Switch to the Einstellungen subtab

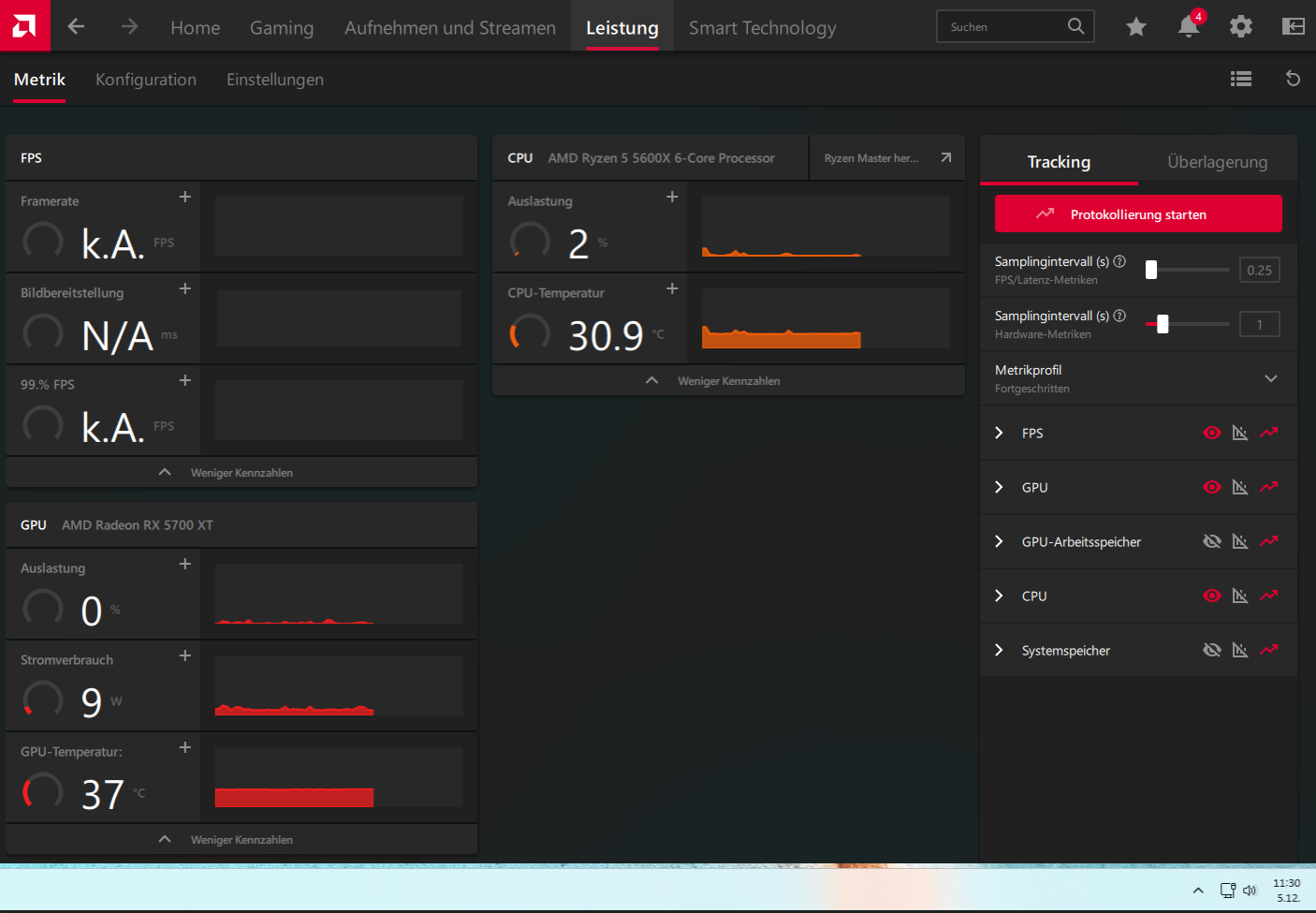coord(275,80)
